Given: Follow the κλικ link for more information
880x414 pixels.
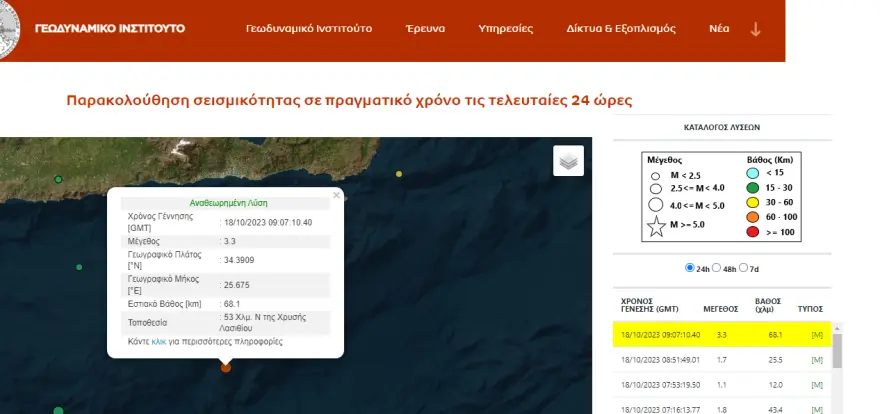Looking at the screenshot, I should [x=159, y=341].
